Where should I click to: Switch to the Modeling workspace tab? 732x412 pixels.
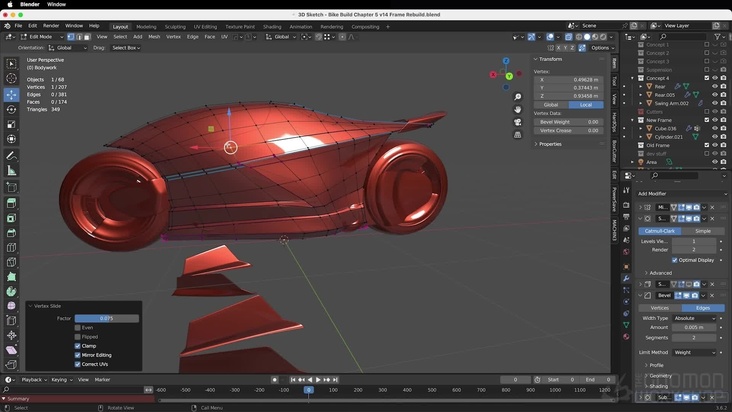point(146,27)
